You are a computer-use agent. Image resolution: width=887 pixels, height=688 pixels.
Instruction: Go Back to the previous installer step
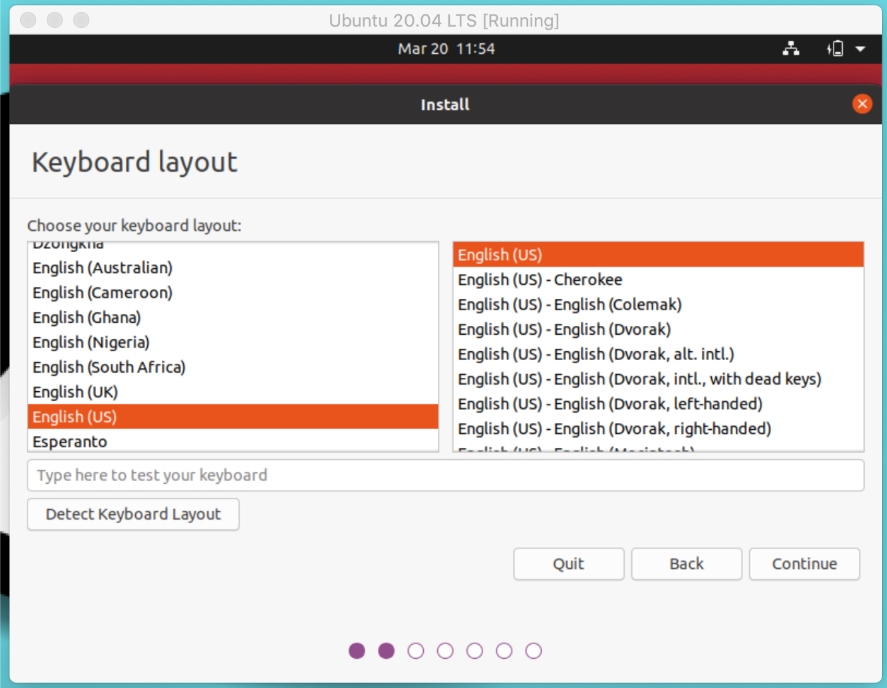pos(686,564)
